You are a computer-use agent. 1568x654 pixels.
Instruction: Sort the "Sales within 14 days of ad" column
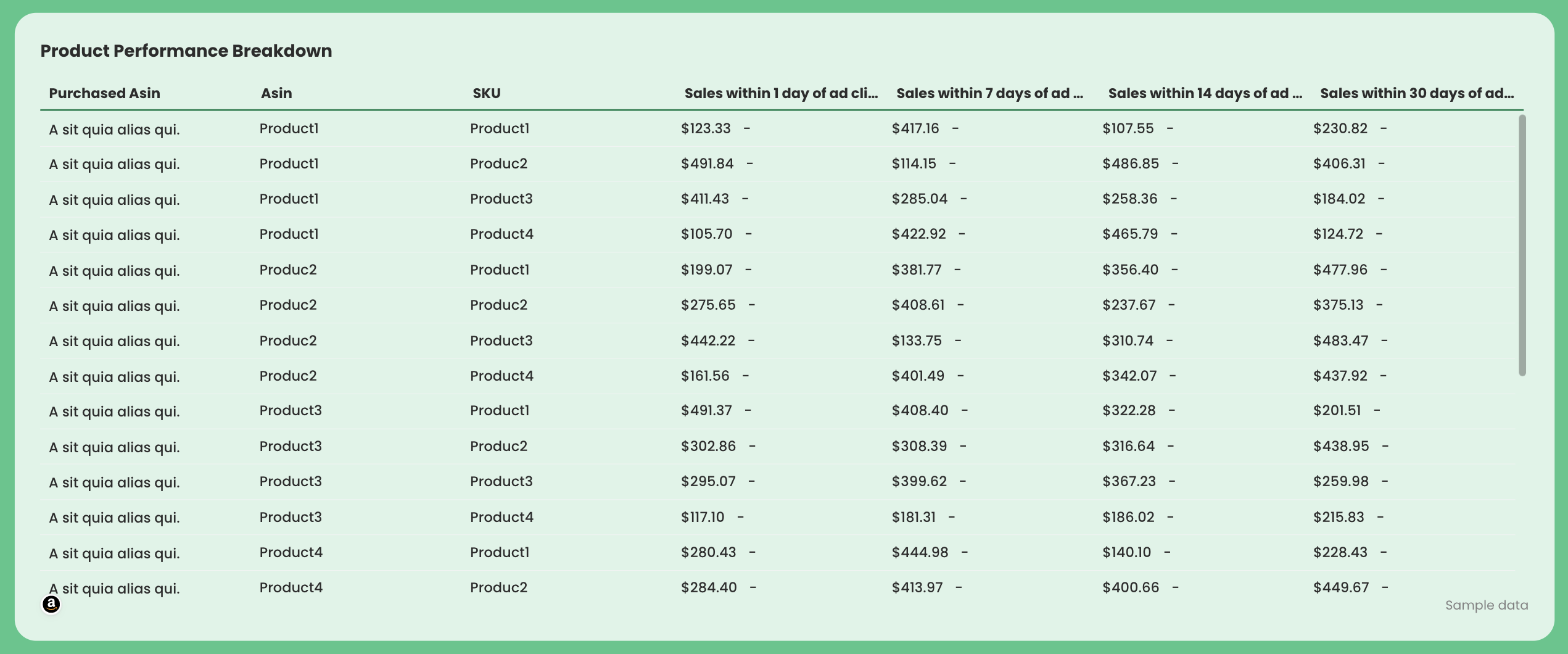(x=1203, y=93)
